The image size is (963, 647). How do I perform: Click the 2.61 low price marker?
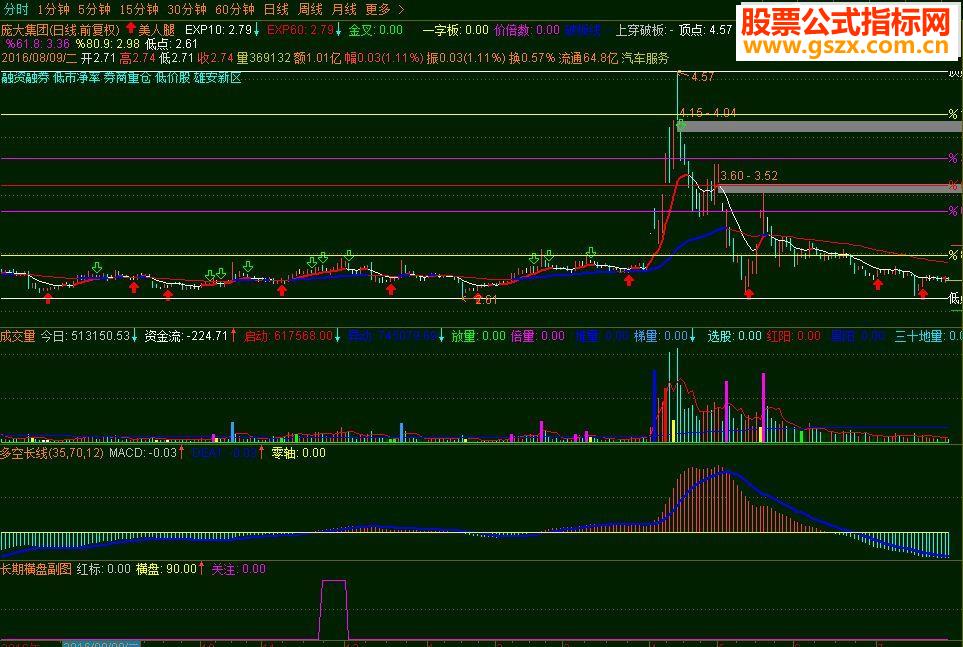(486, 300)
